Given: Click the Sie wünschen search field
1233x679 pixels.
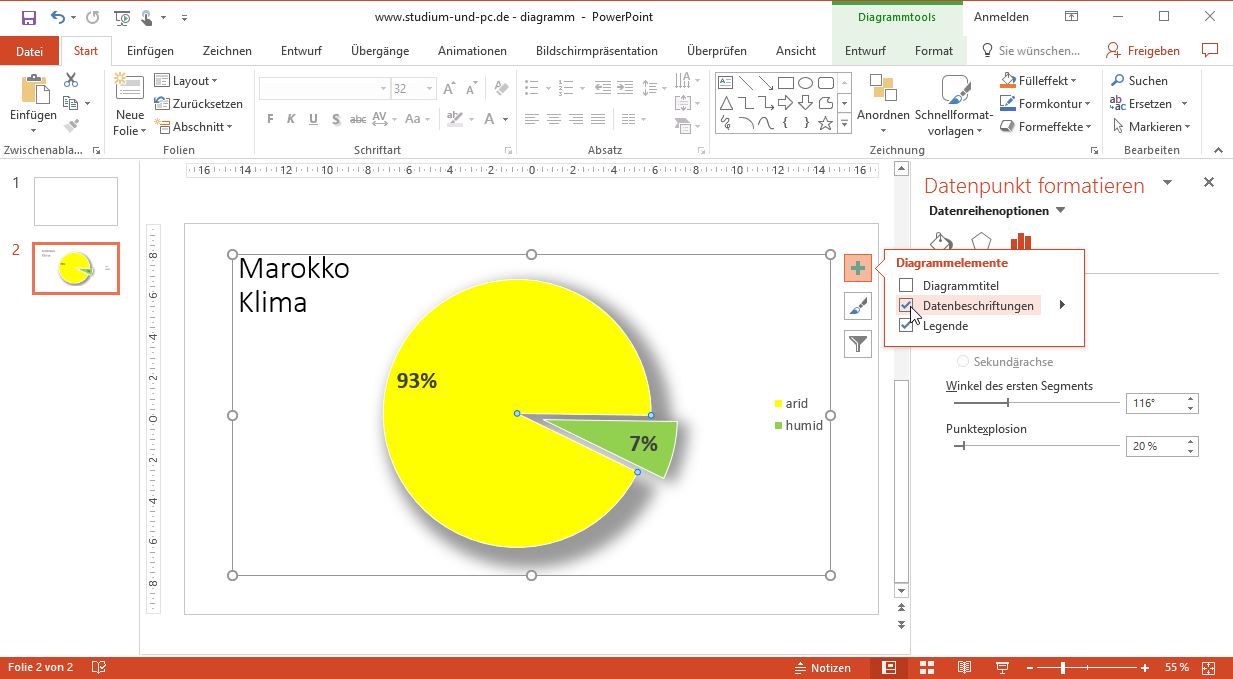Looking at the screenshot, I should pyautogui.click(x=1030, y=51).
